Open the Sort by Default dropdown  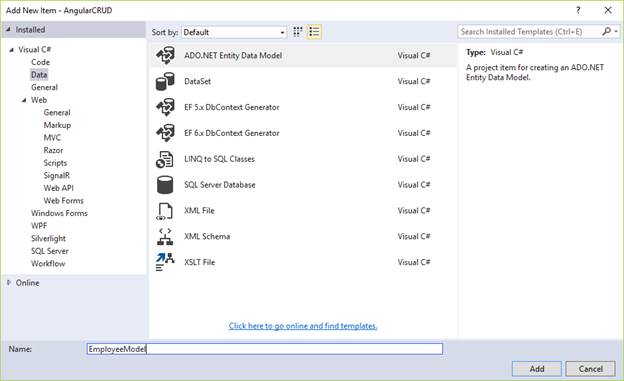pos(234,32)
